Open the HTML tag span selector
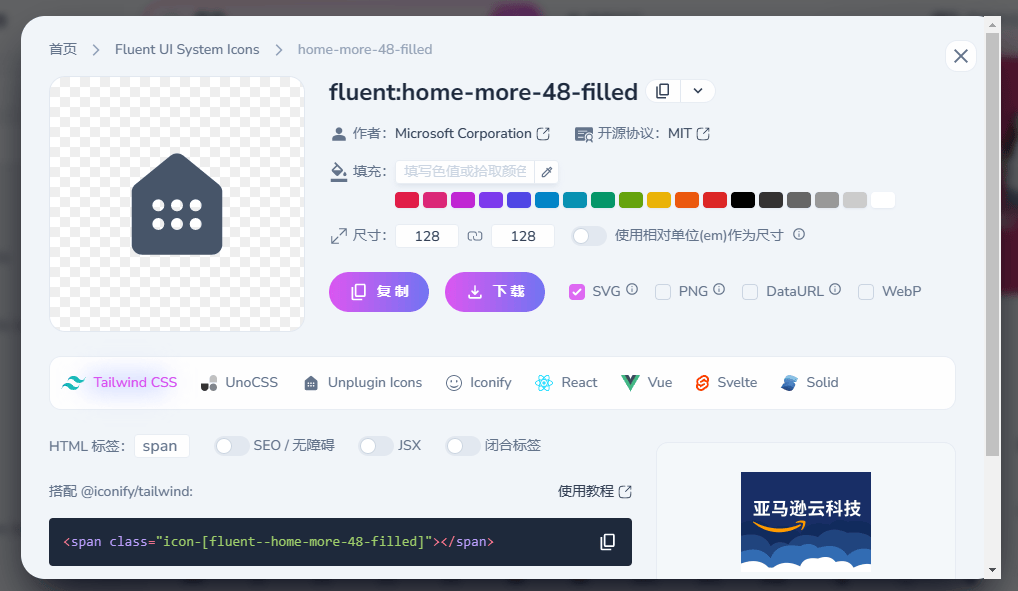1018x591 pixels. 161,446
